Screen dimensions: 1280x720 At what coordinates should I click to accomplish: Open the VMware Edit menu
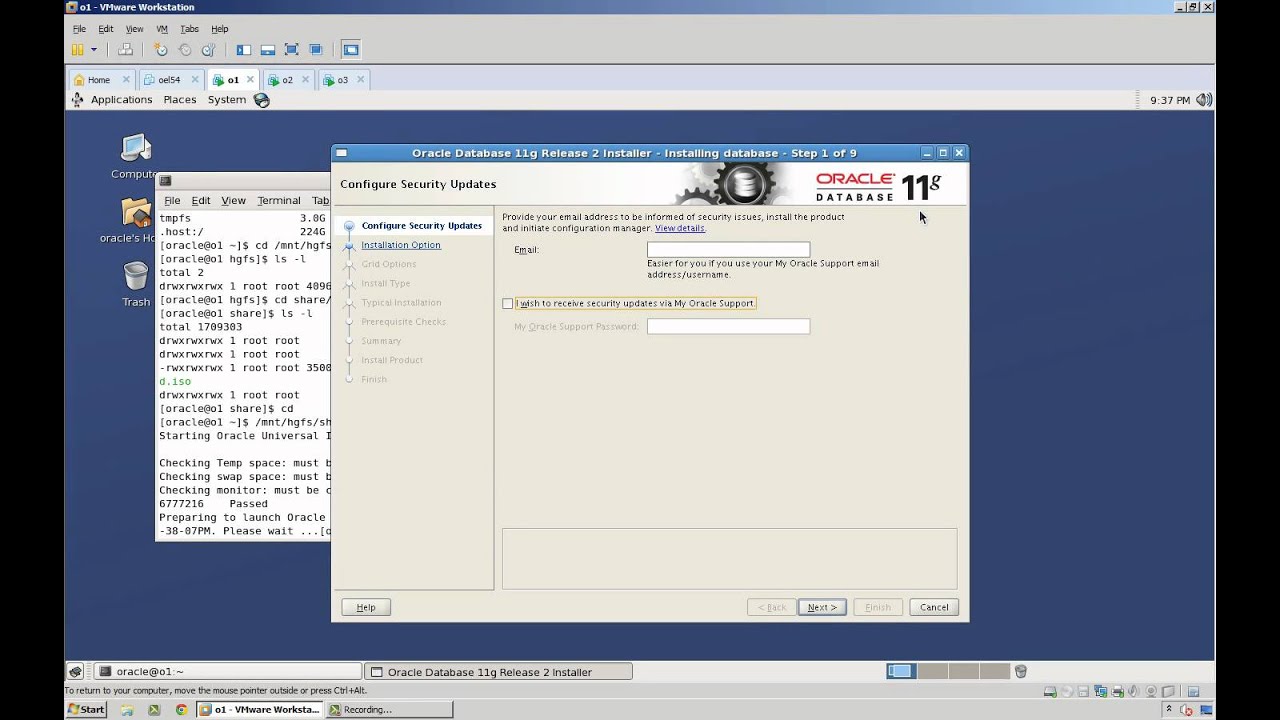pyautogui.click(x=107, y=29)
